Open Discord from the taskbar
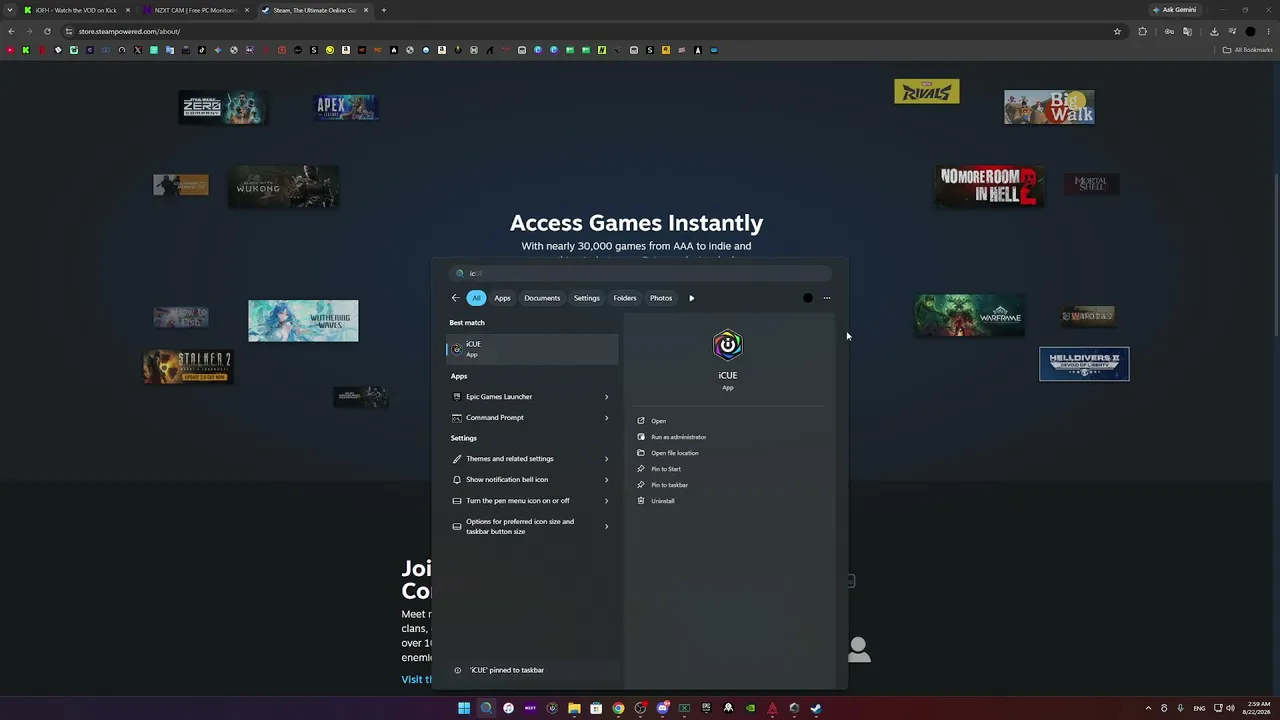 click(662, 708)
